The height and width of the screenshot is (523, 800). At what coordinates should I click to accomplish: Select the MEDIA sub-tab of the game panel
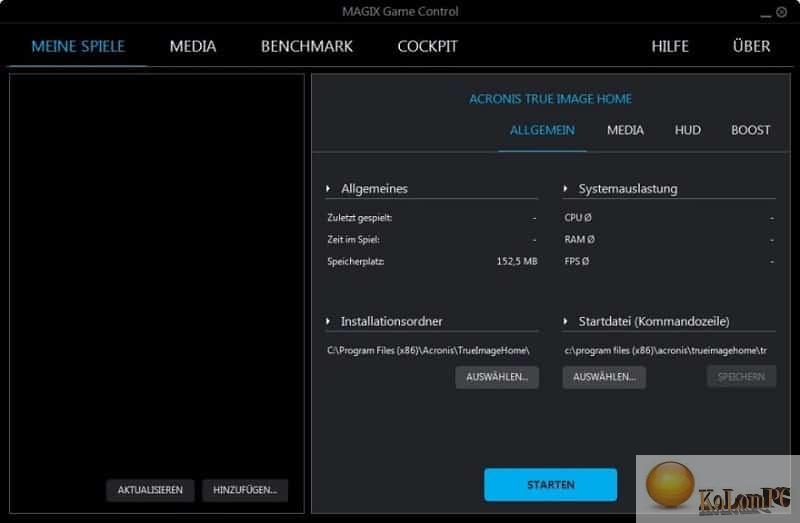pos(626,130)
